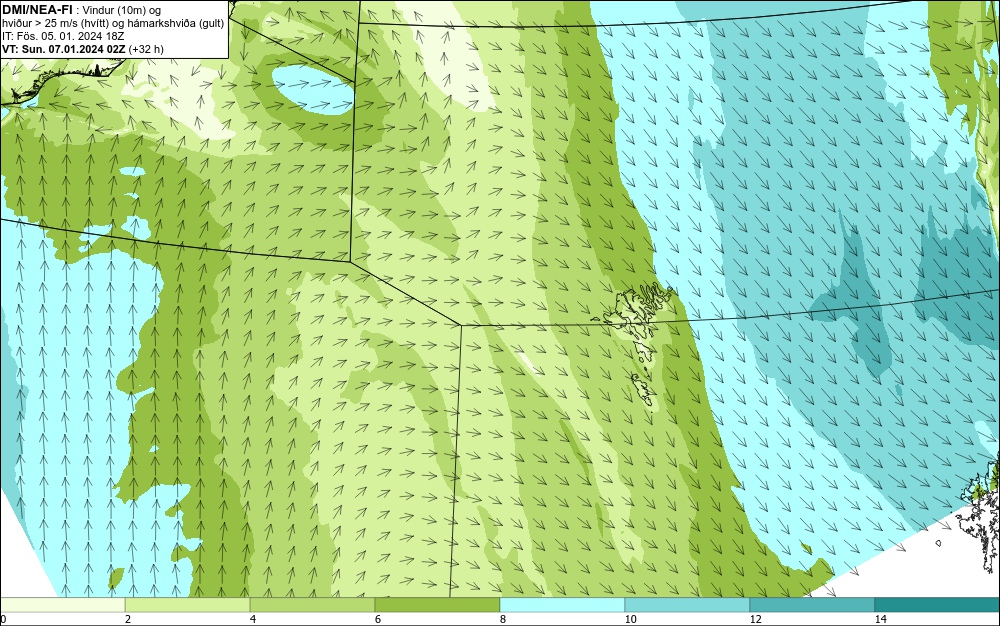Viewport: 1000px width, 626px height.
Task: Click the darkest teal swatch above 14
Action: coord(938,605)
